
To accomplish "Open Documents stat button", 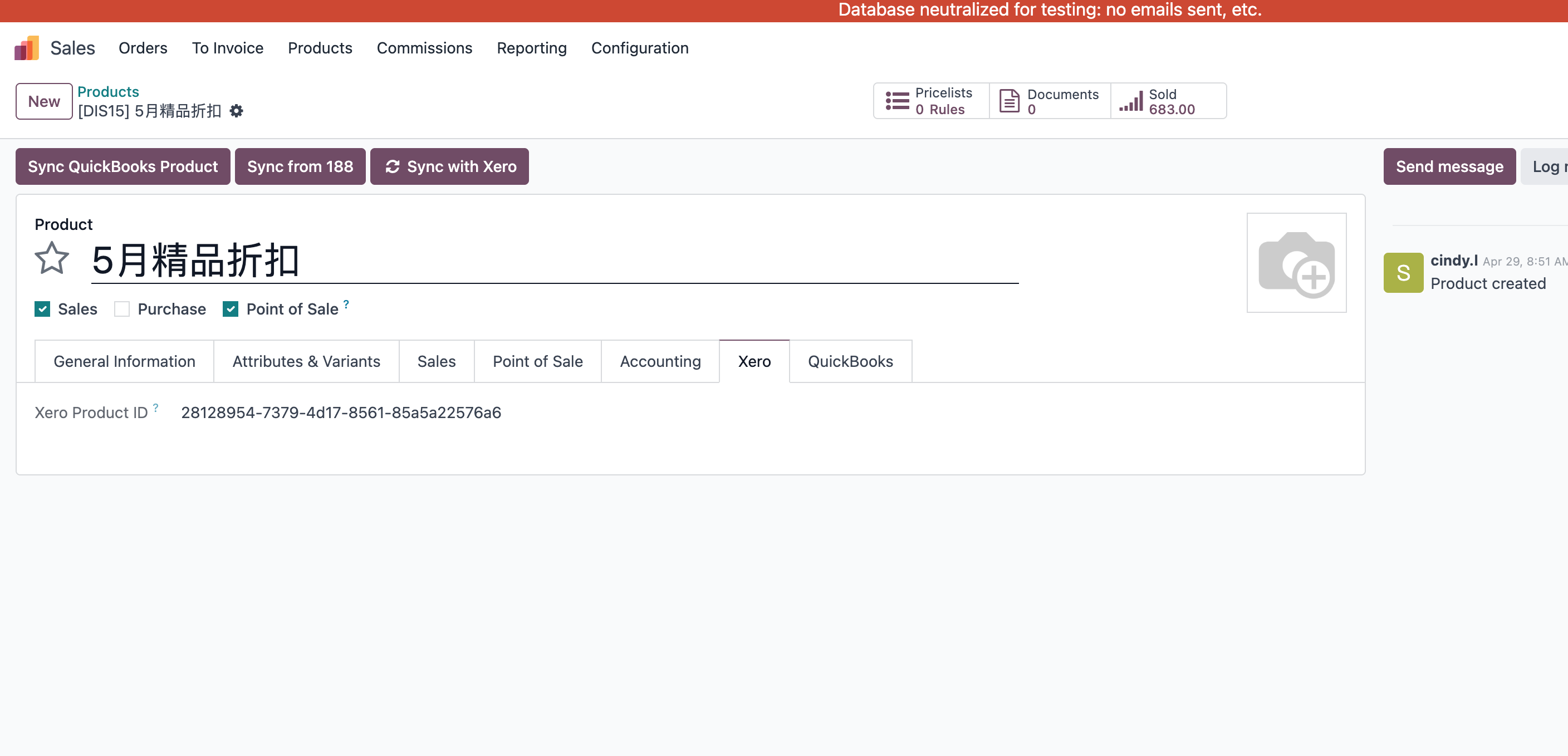I will tap(1050, 101).
